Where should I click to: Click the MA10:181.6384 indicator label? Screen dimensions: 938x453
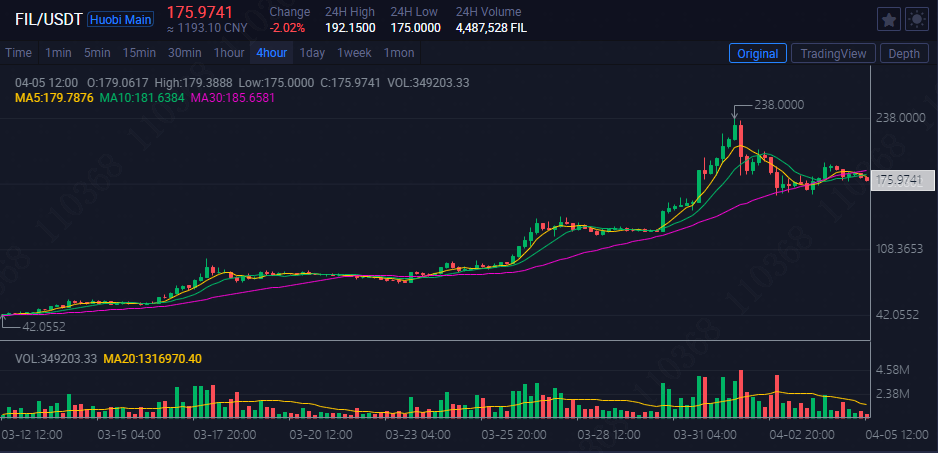tap(142, 97)
